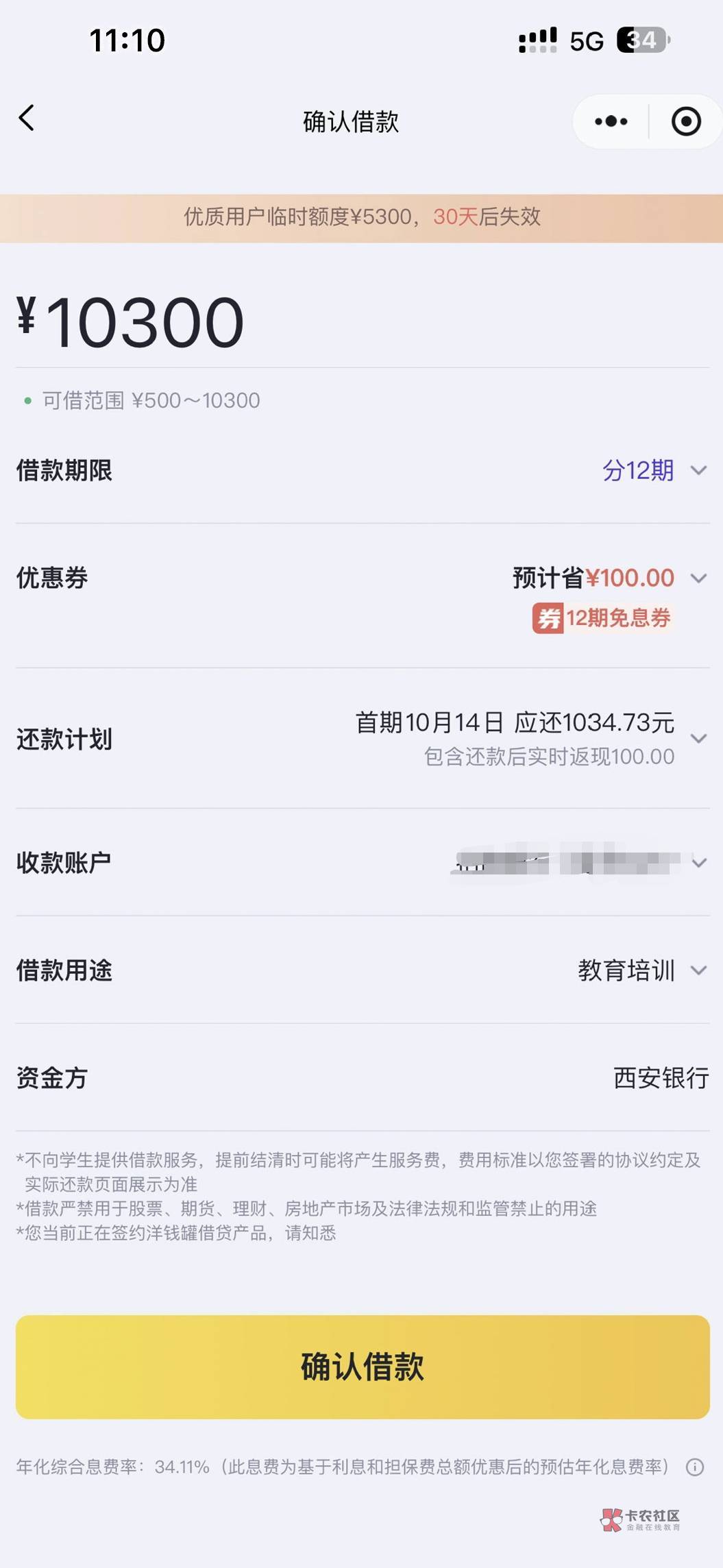Tap the temporary quota ¥5300 banner

(362, 217)
